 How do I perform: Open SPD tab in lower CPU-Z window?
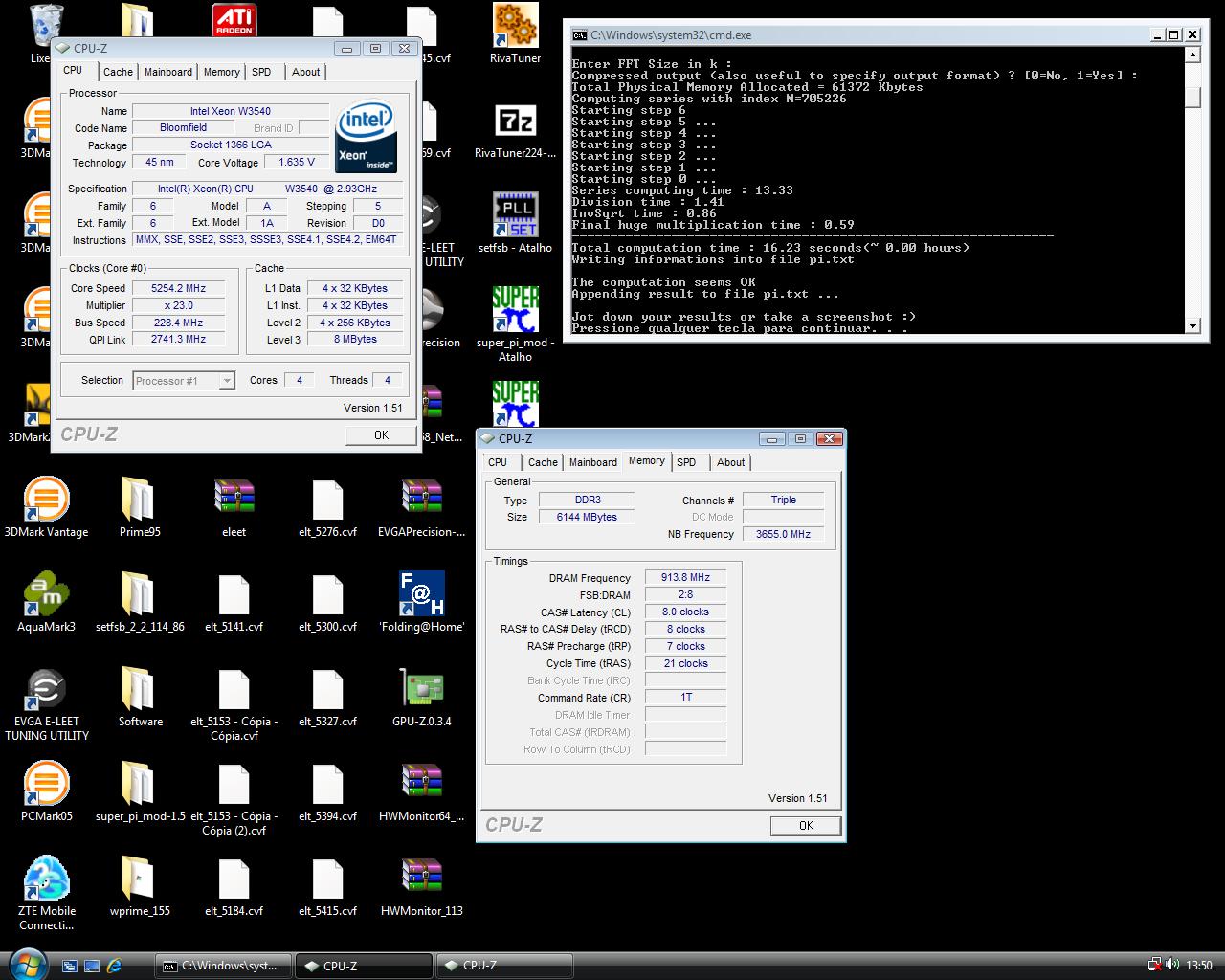coord(686,462)
